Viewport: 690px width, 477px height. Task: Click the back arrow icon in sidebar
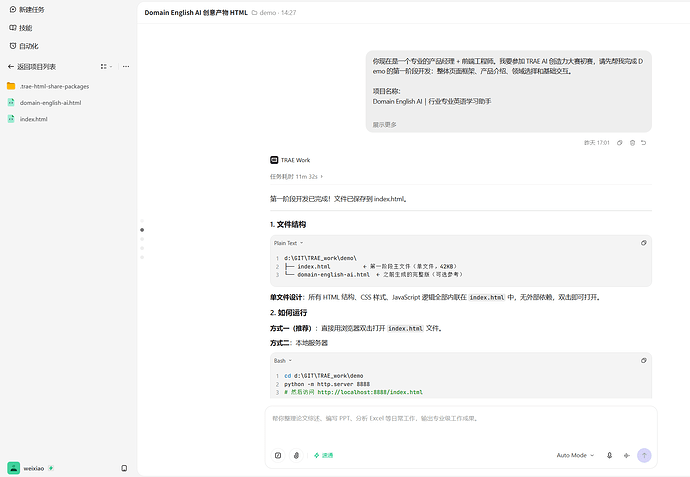[x=11, y=66]
